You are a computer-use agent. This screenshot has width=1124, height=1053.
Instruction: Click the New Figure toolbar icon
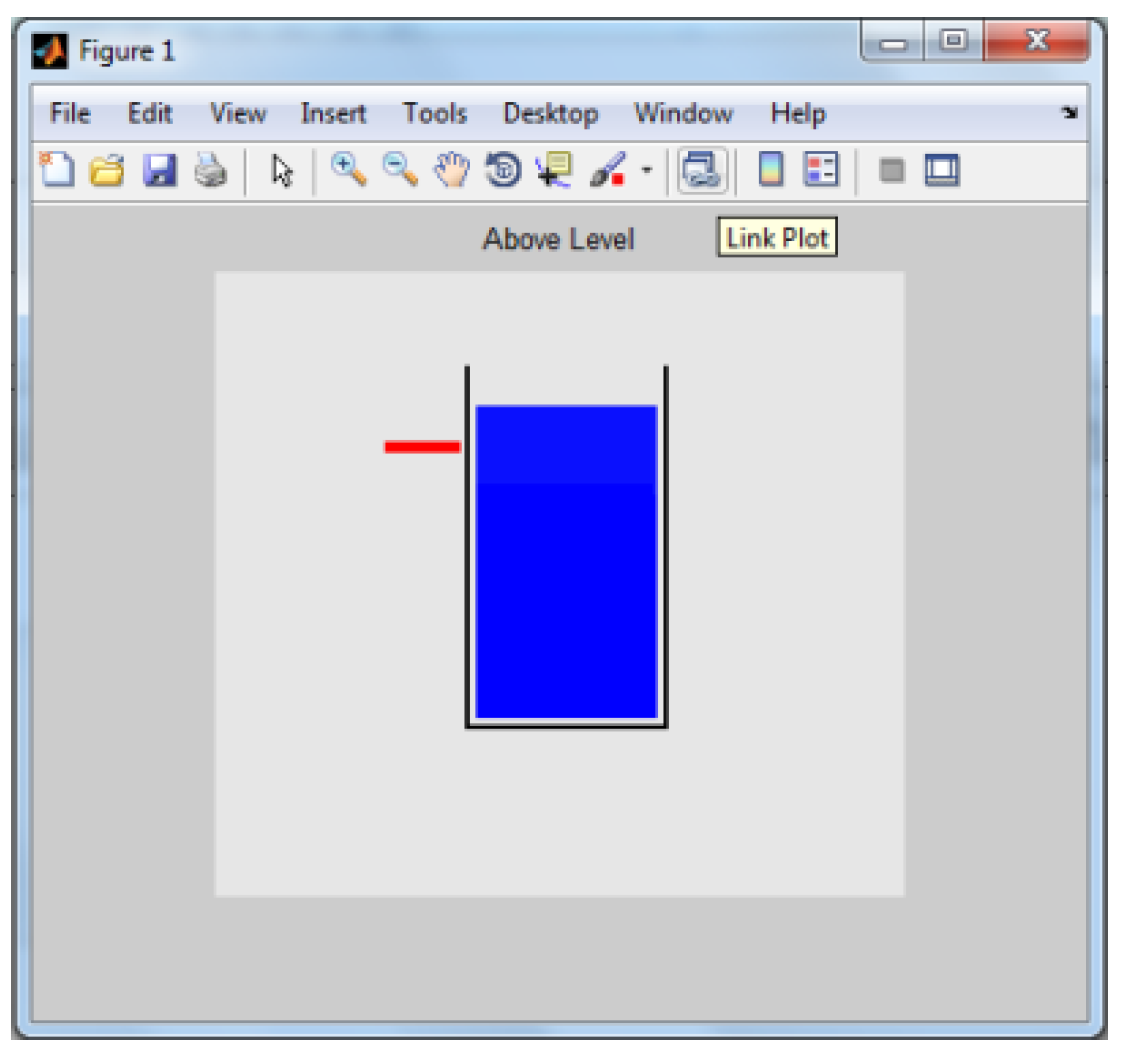click(x=57, y=171)
